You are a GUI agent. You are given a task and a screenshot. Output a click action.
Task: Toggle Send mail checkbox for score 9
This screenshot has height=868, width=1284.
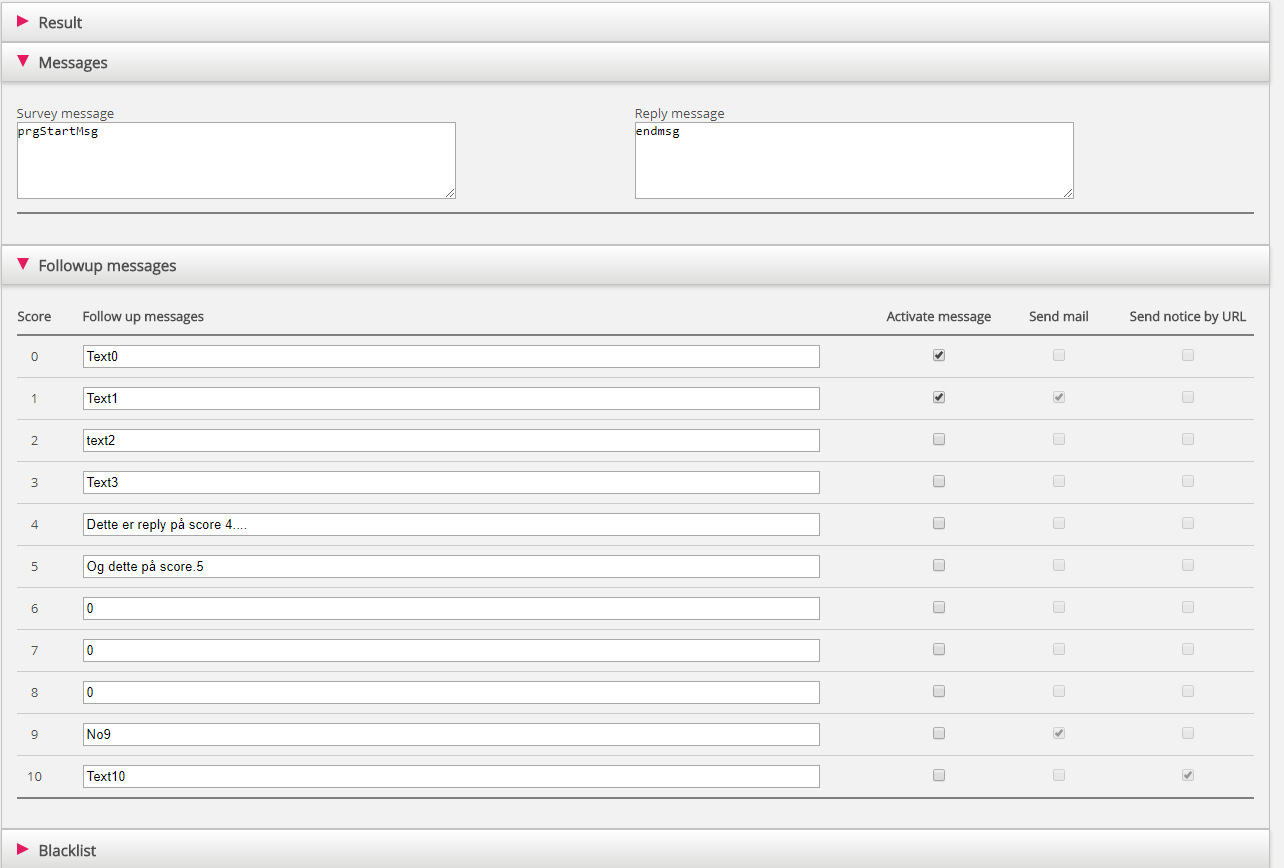pyautogui.click(x=1058, y=733)
